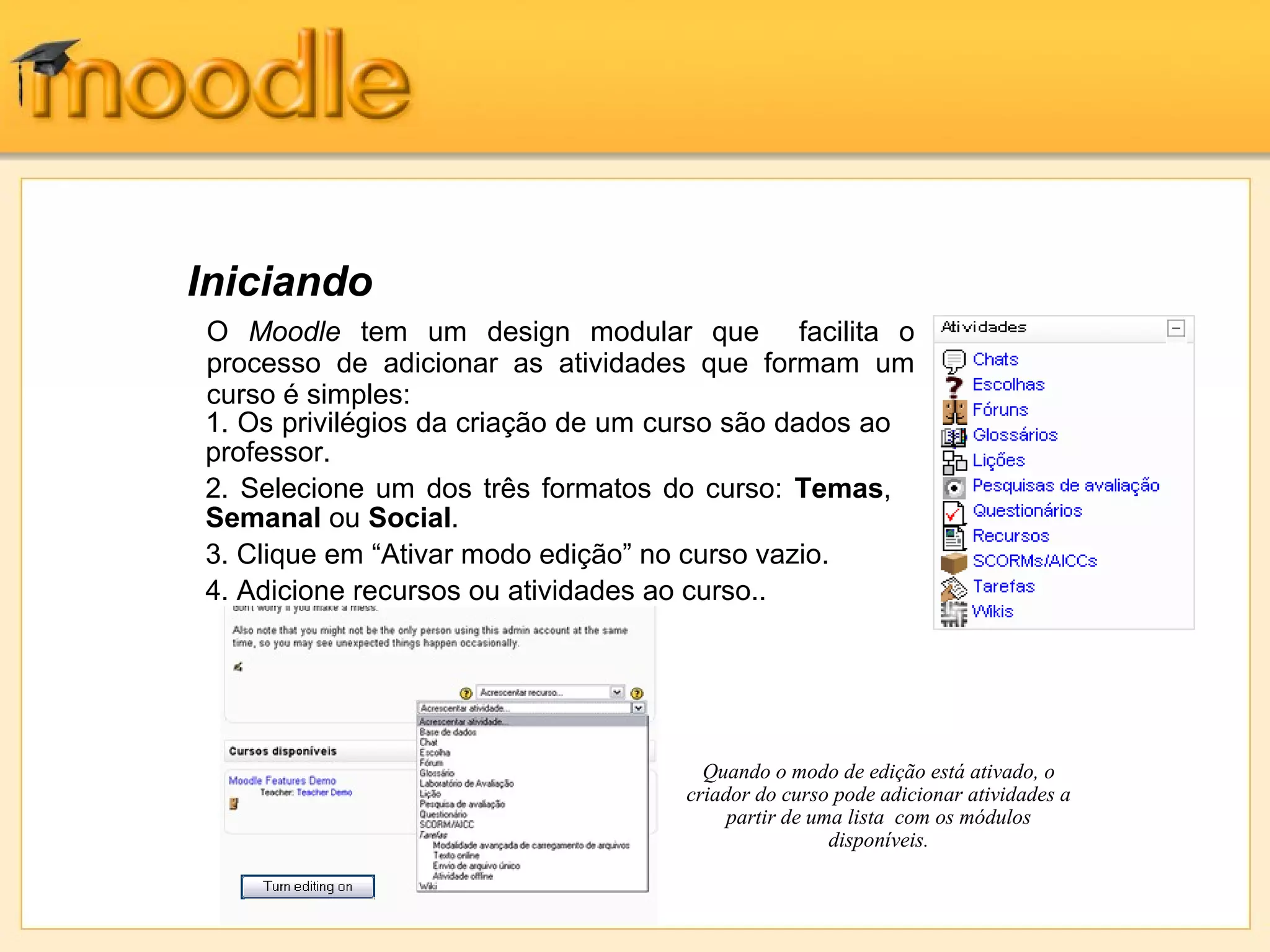Image resolution: width=1270 pixels, height=952 pixels.
Task: Click the Turn editing on button
Action: (x=308, y=886)
